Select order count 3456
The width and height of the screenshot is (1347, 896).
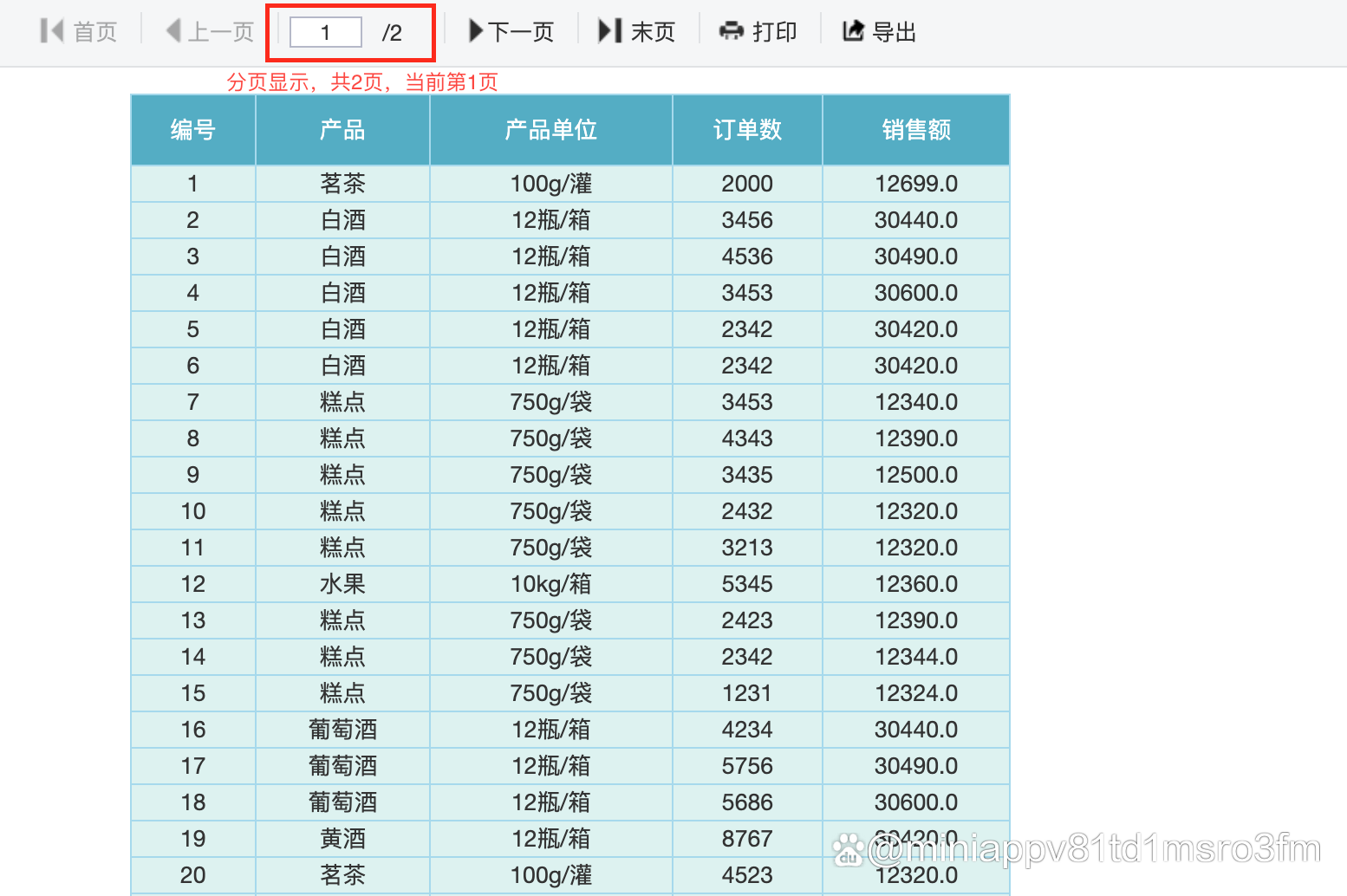point(747,220)
